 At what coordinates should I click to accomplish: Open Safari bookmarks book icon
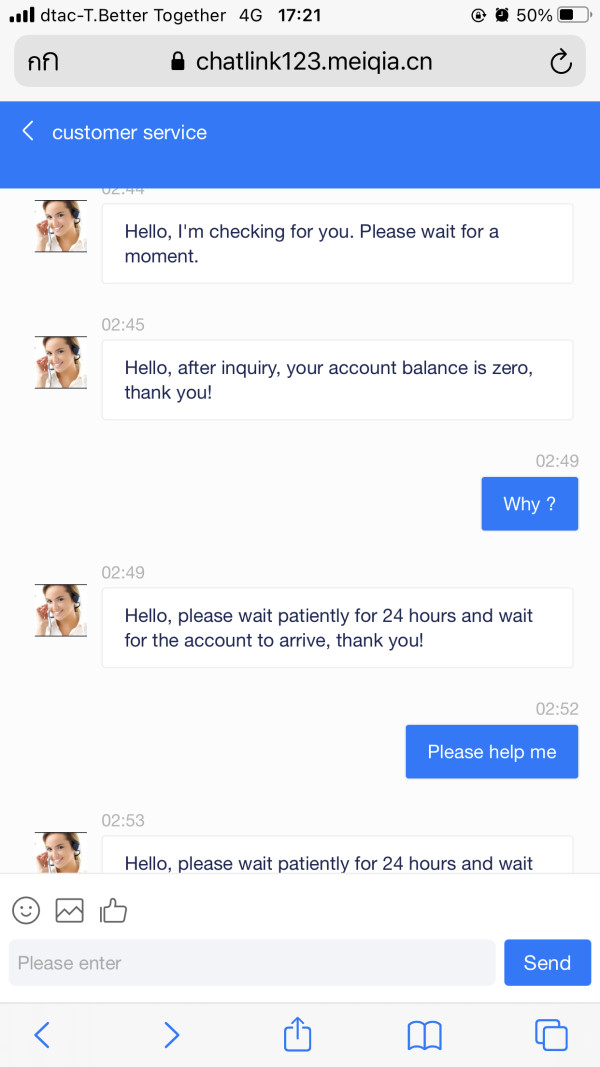424,1036
